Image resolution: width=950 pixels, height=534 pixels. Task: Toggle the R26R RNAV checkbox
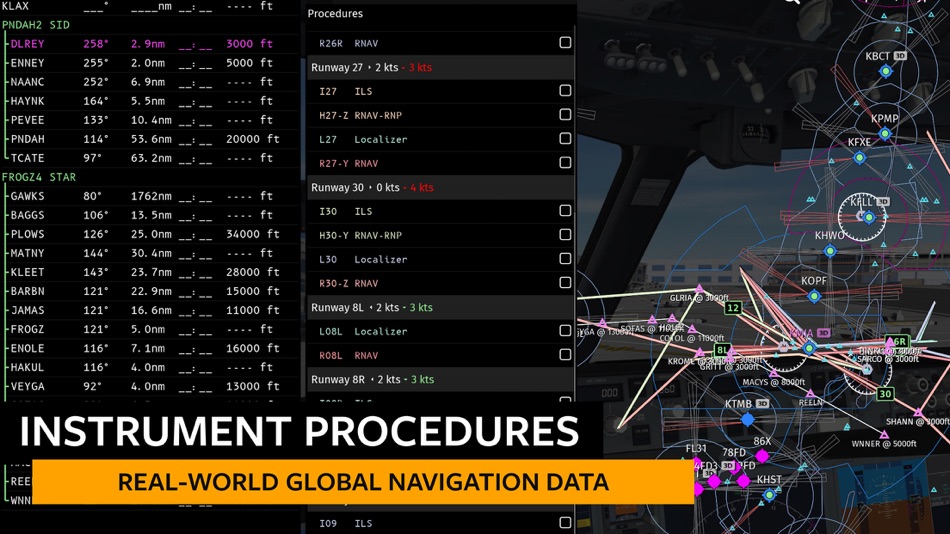click(x=565, y=42)
